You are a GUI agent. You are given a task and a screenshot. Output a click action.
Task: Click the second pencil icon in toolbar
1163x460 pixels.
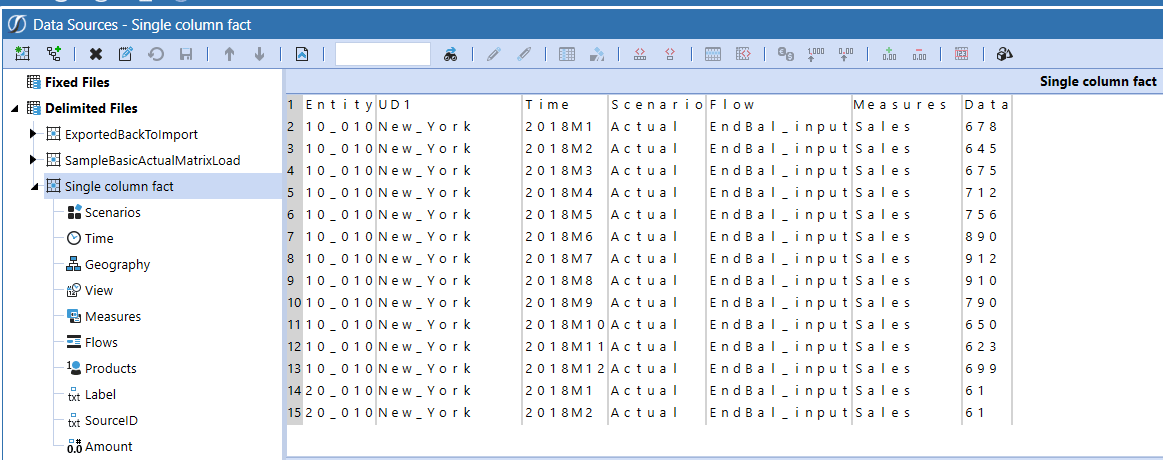(x=524, y=53)
